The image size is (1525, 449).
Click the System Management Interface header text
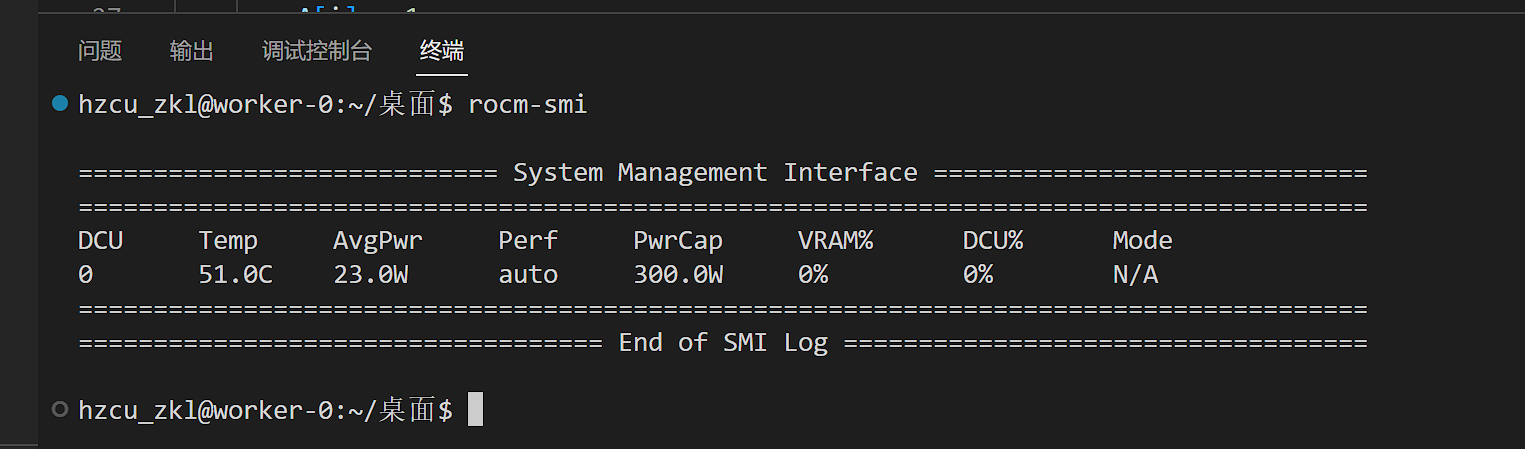[x=715, y=172]
